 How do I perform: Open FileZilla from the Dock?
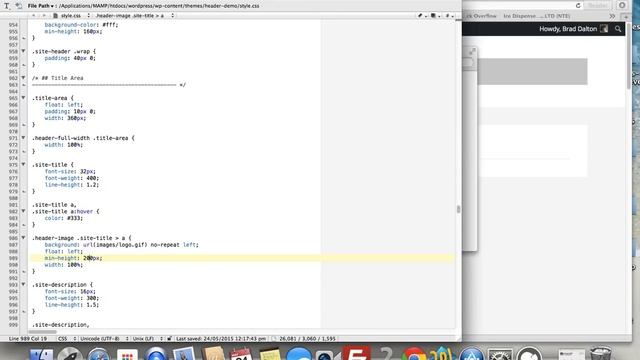356,353
